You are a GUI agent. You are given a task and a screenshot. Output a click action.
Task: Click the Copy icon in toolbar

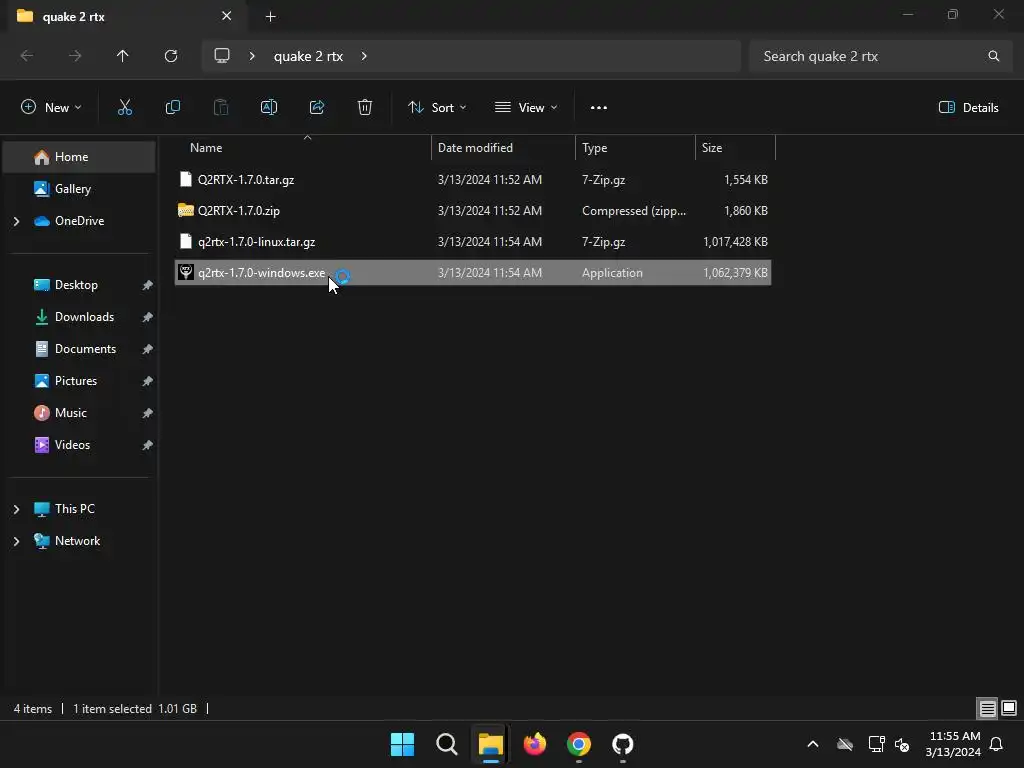point(172,108)
